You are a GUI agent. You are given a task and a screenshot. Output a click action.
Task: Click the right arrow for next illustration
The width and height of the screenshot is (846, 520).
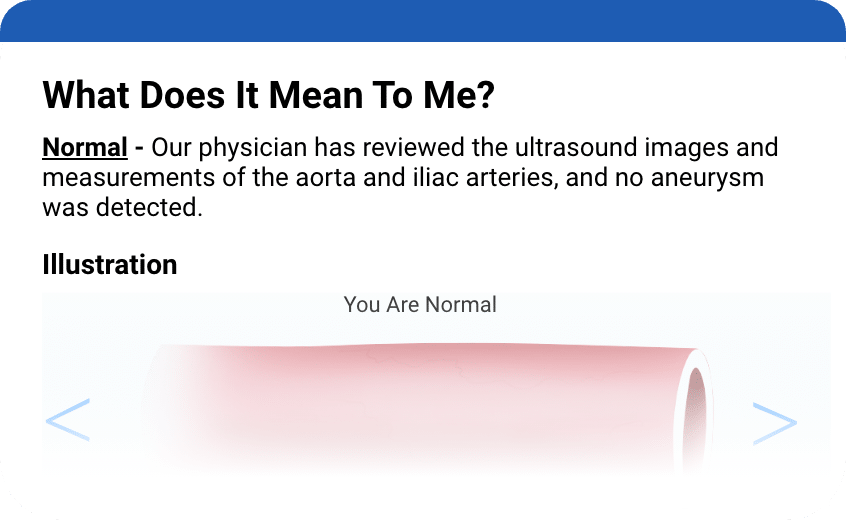[x=774, y=423]
